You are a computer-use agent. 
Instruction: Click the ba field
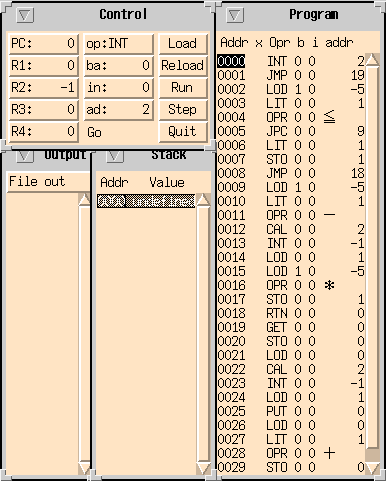(118, 65)
